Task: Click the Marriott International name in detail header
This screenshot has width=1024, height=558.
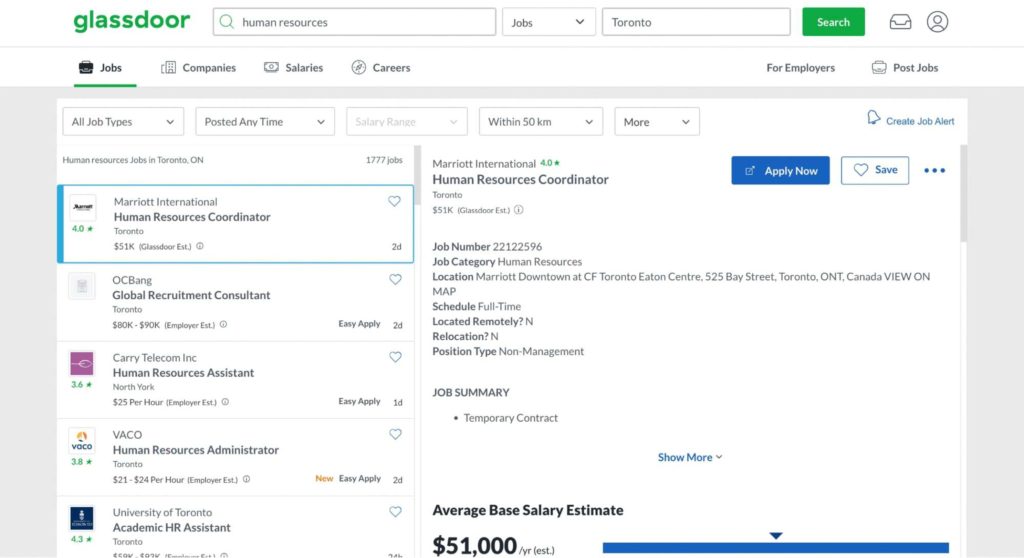Action: [484, 163]
